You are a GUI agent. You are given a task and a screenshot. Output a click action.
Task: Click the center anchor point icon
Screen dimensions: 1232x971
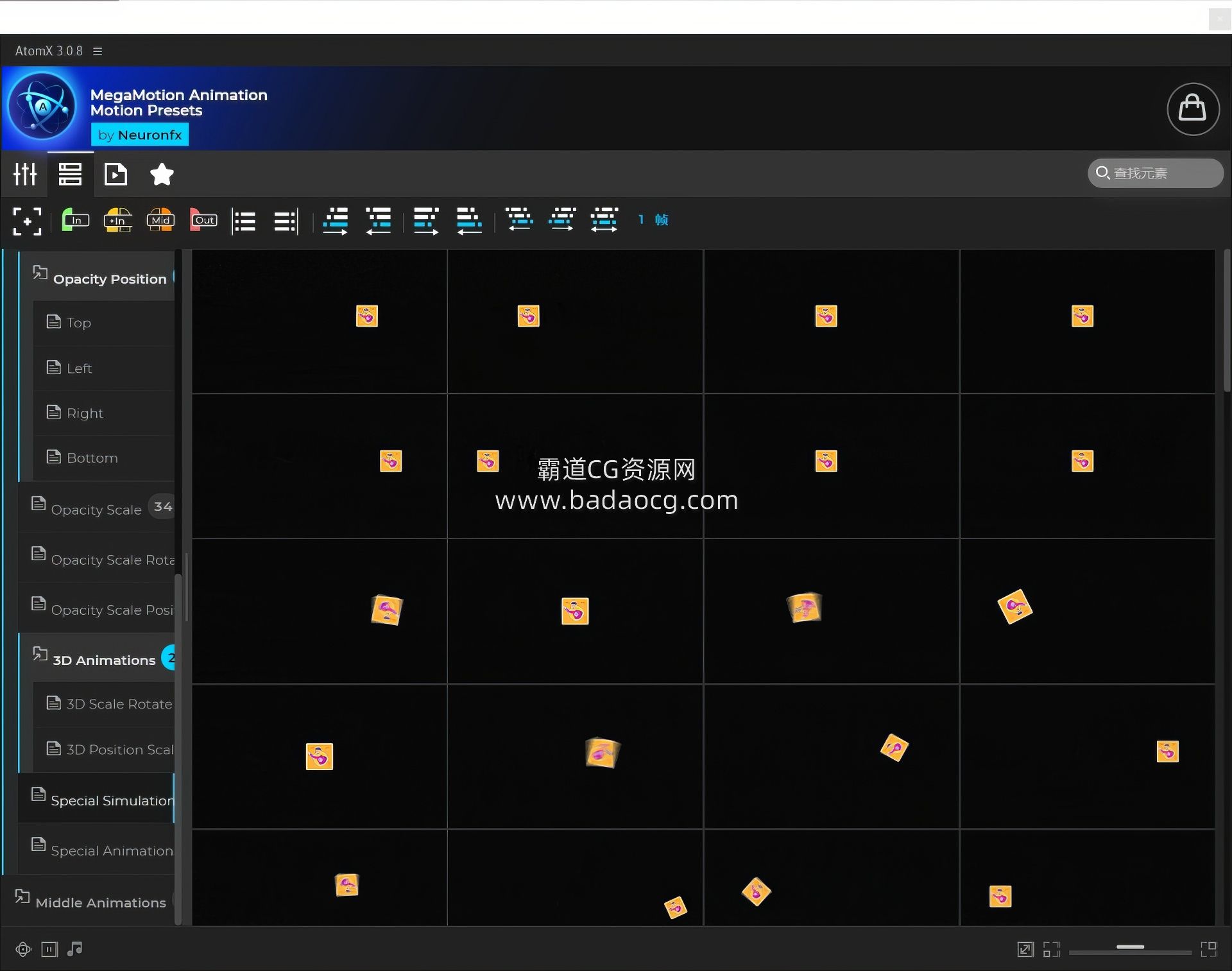click(27, 221)
